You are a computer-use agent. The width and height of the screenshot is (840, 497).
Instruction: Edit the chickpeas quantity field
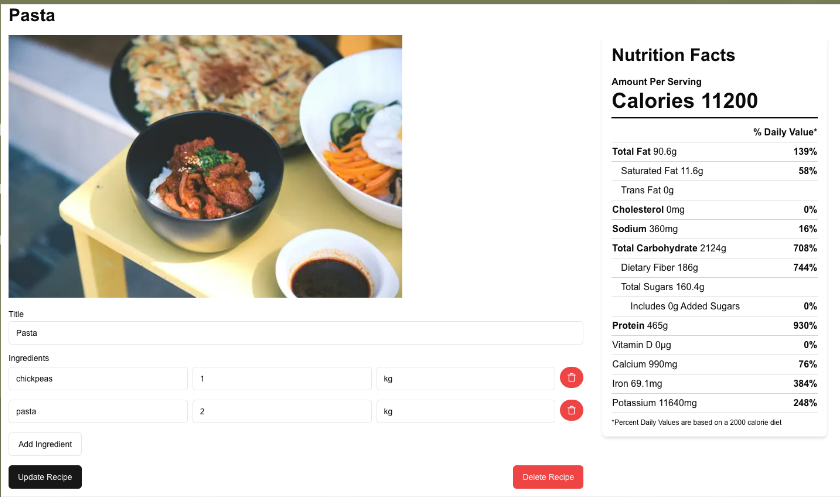[x=282, y=379]
